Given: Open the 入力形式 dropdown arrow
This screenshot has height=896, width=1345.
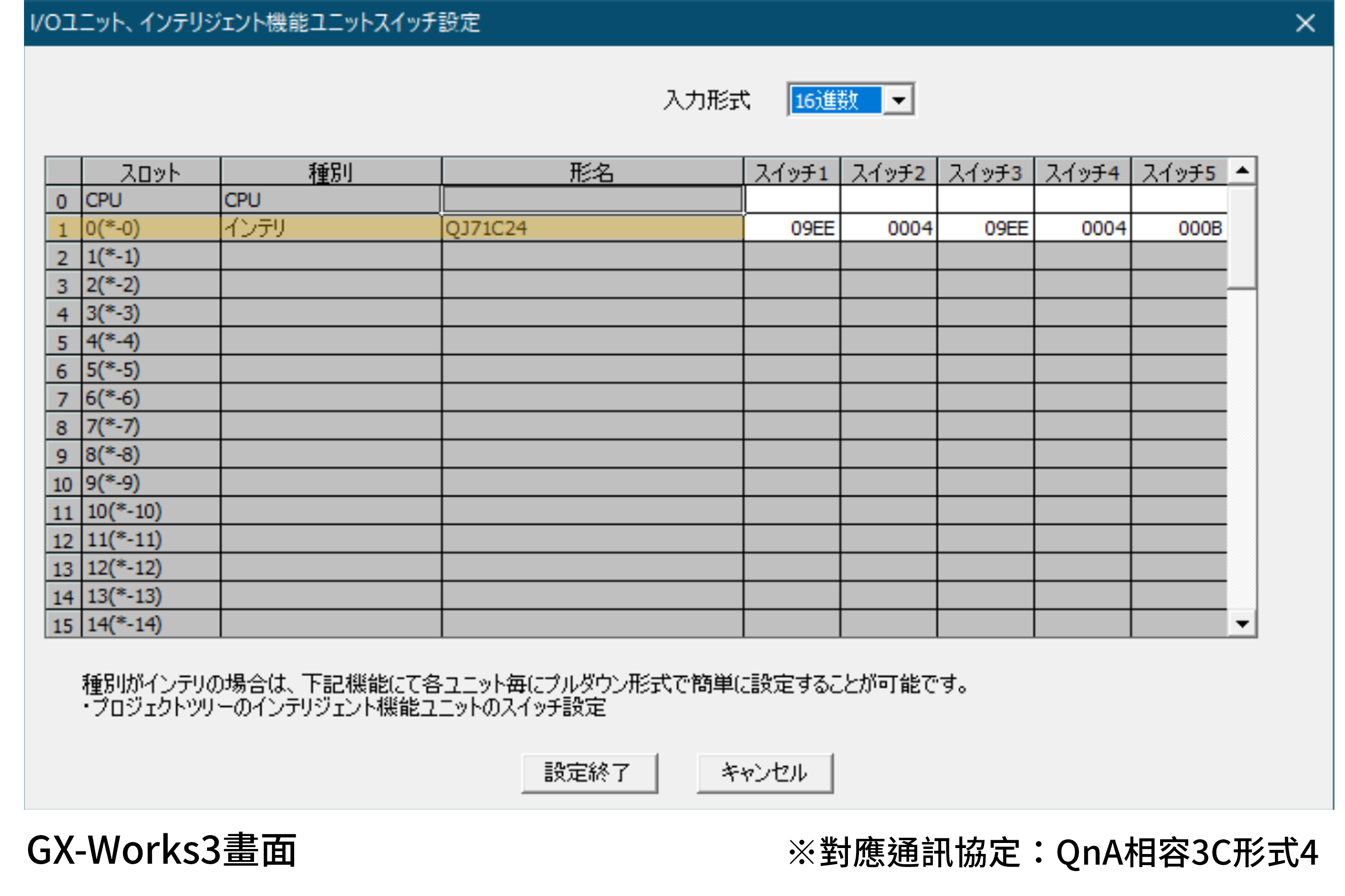Looking at the screenshot, I should tap(898, 101).
